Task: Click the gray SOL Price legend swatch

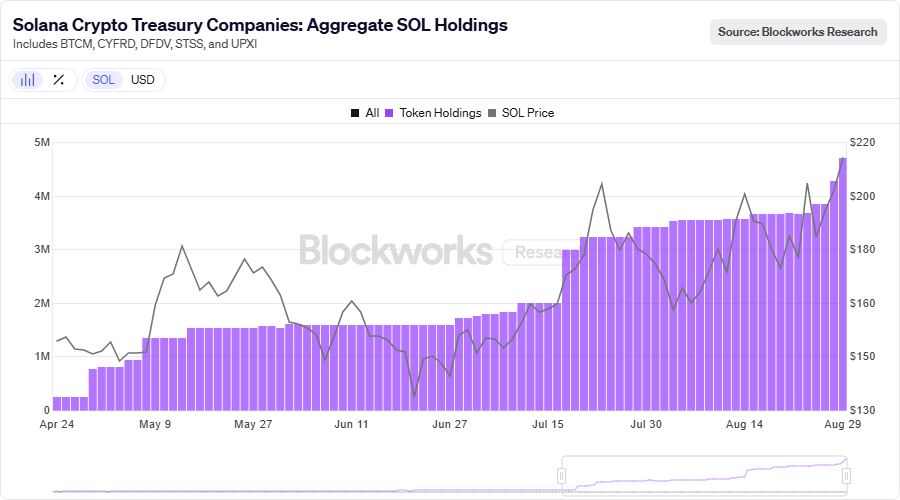Action: pos(491,113)
